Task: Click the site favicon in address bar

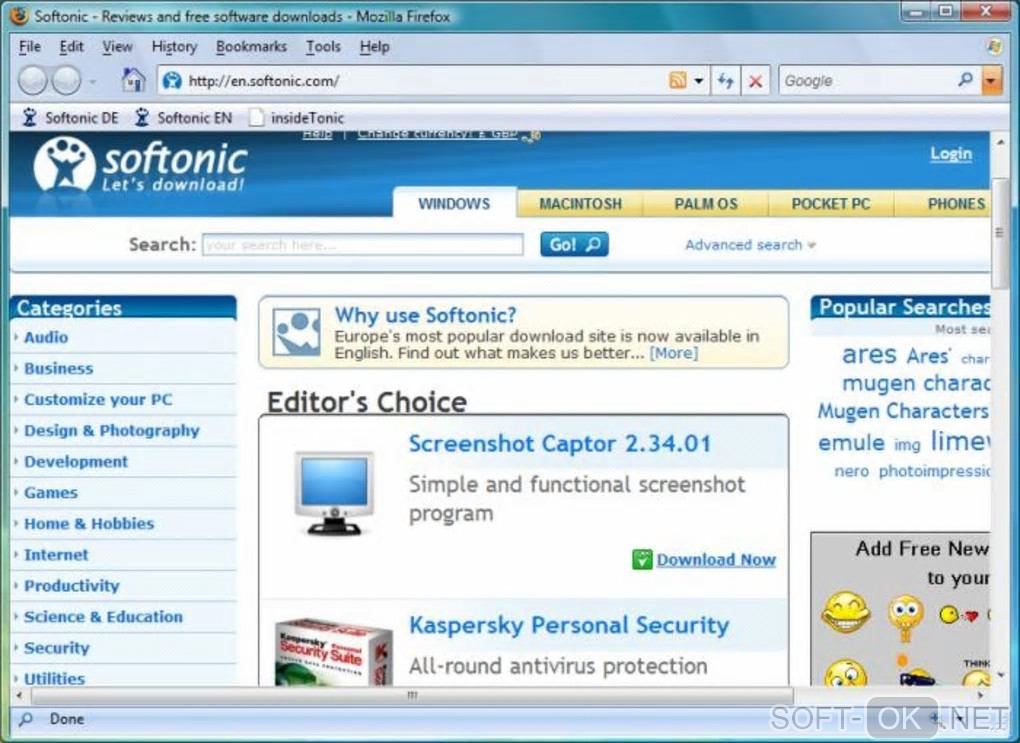Action: pos(172,81)
